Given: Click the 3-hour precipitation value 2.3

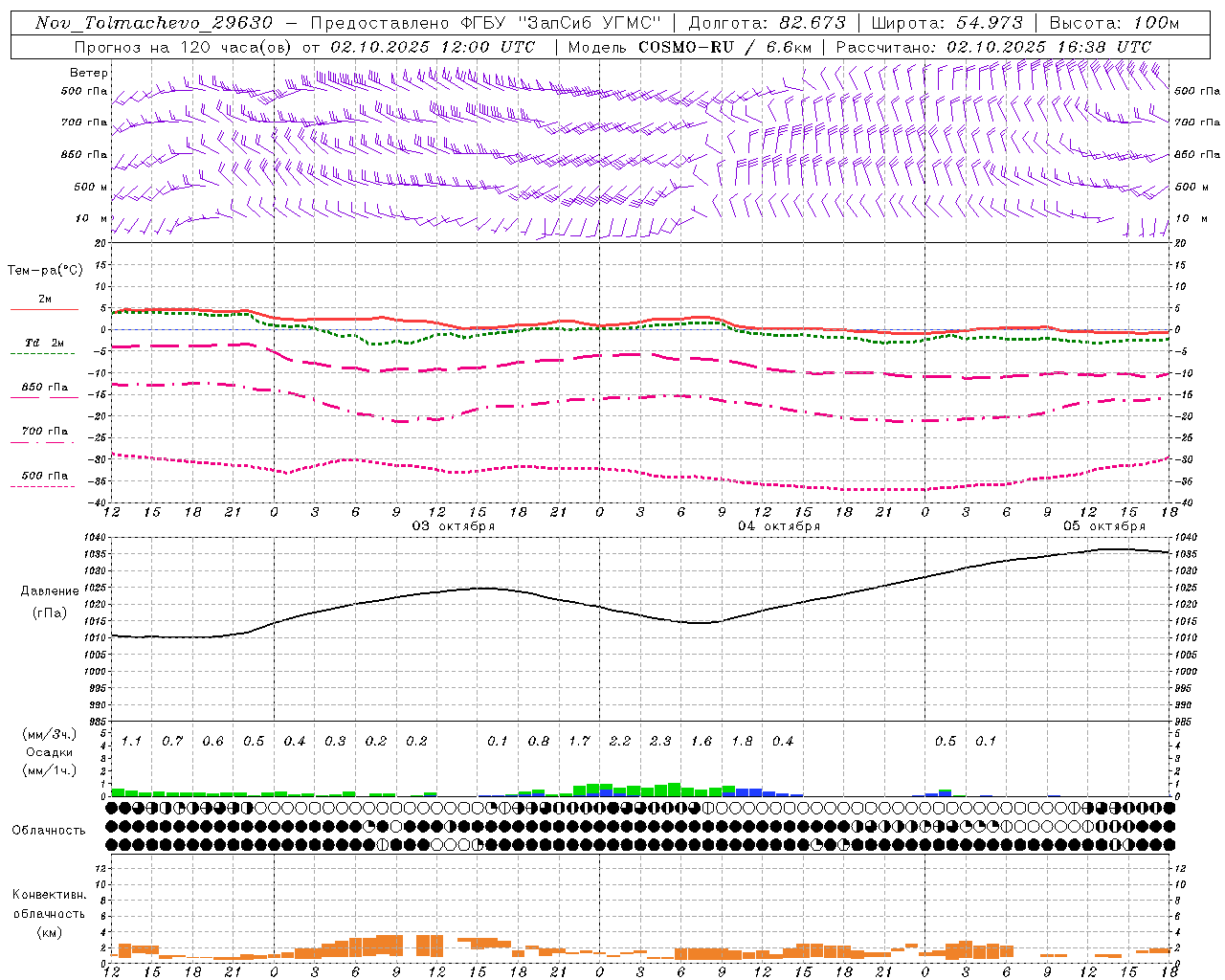Looking at the screenshot, I should tap(660, 742).
